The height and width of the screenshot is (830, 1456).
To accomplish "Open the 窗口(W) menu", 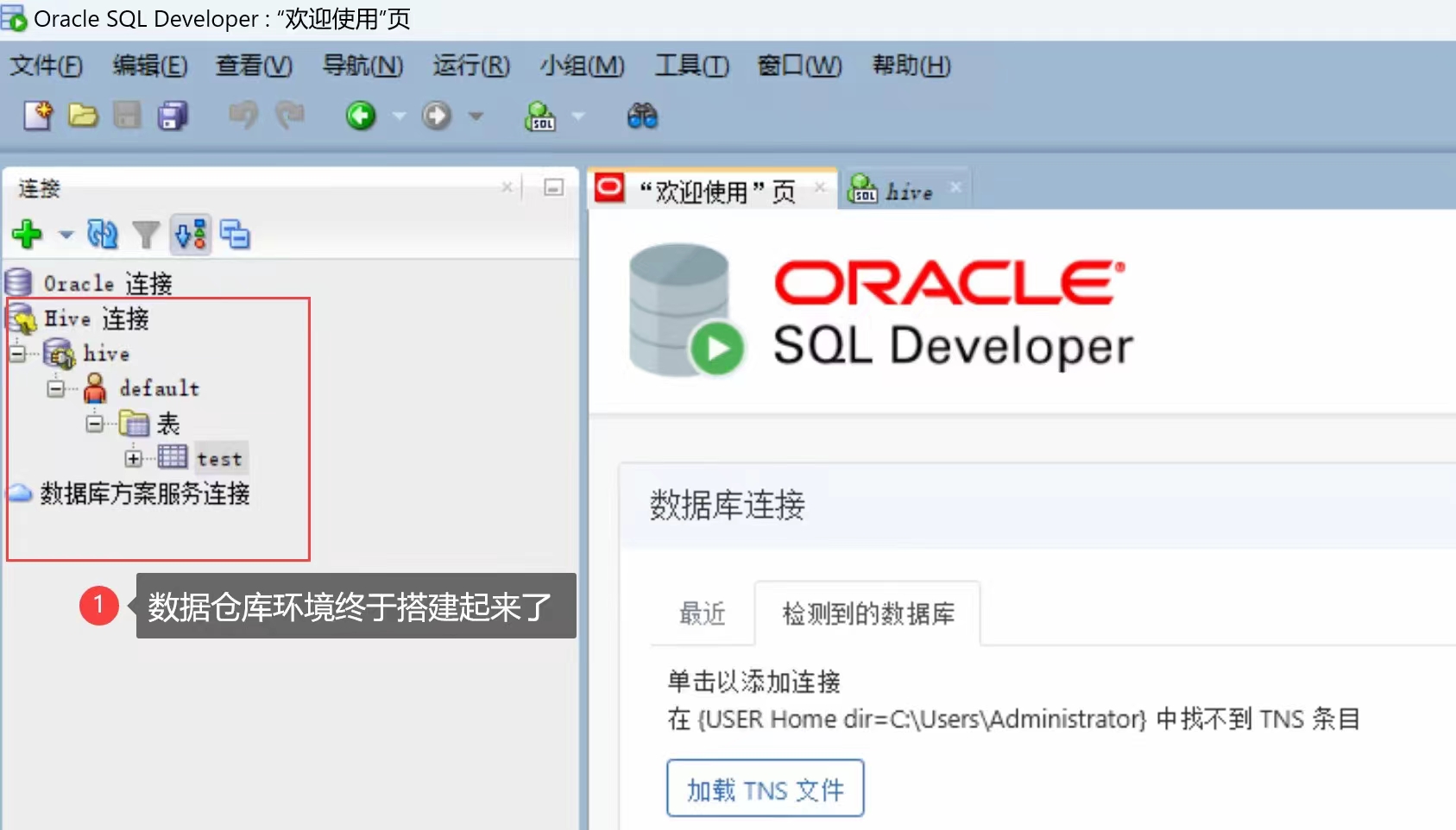I will click(799, 66).
